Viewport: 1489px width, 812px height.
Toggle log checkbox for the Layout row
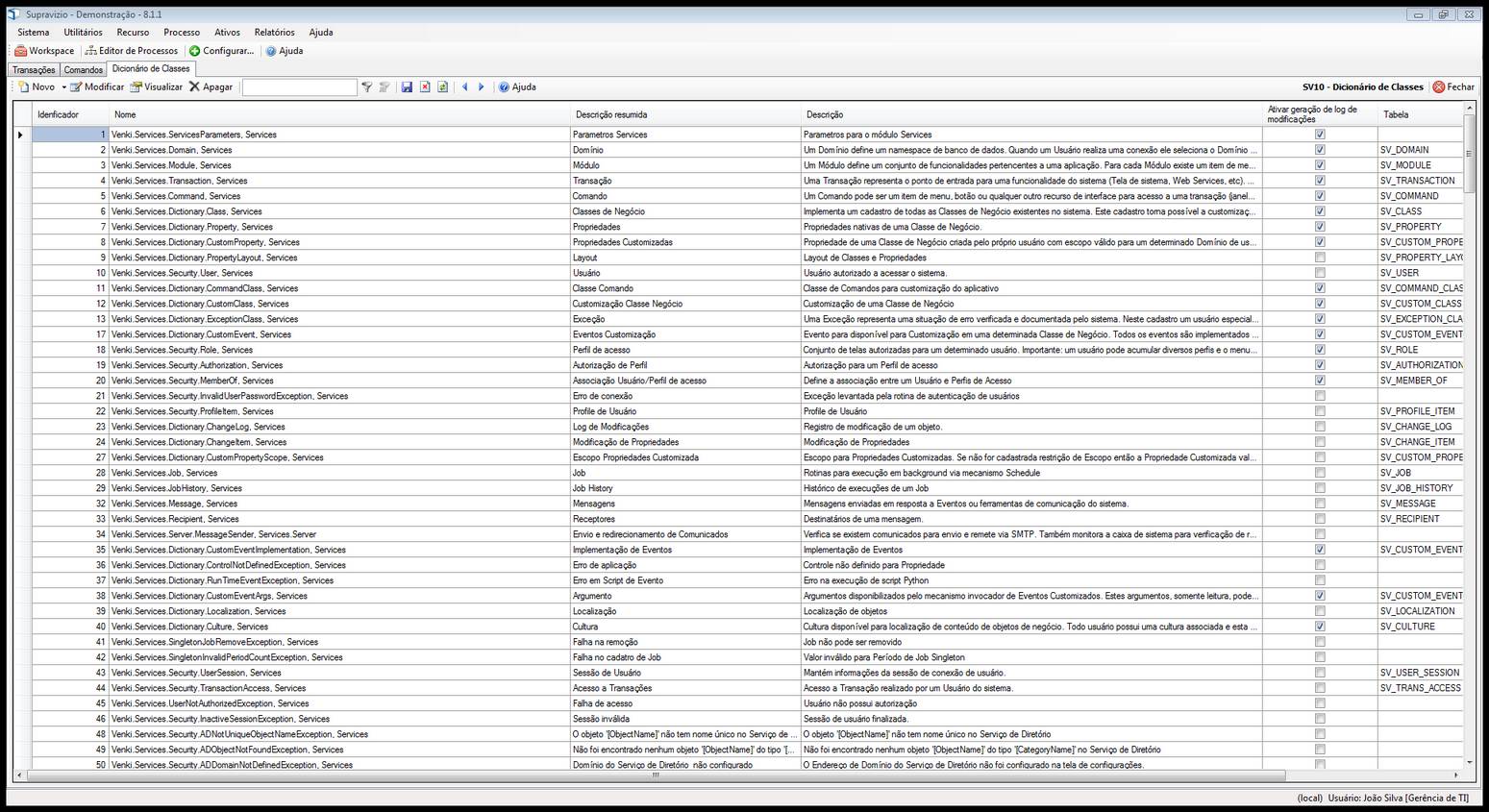[x=1320, y=258]
